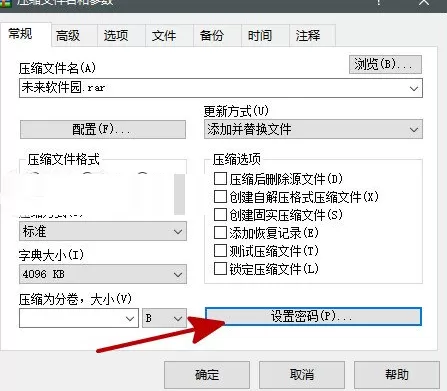The image size is (447, 391).
Task: Expand the archive name dropdown arrow
Action: click(414, 88)
